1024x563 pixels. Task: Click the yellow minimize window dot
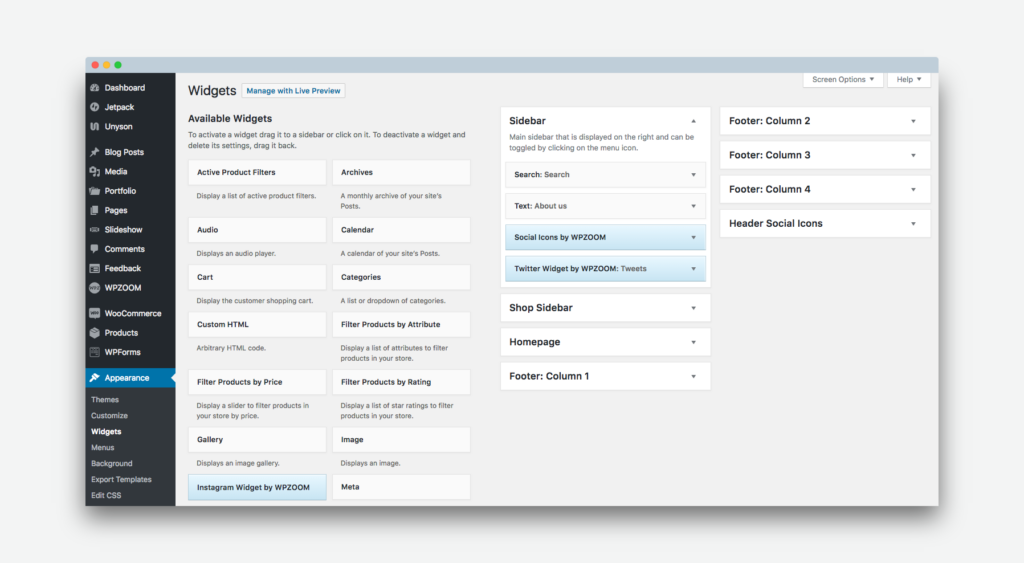point(106,65)
